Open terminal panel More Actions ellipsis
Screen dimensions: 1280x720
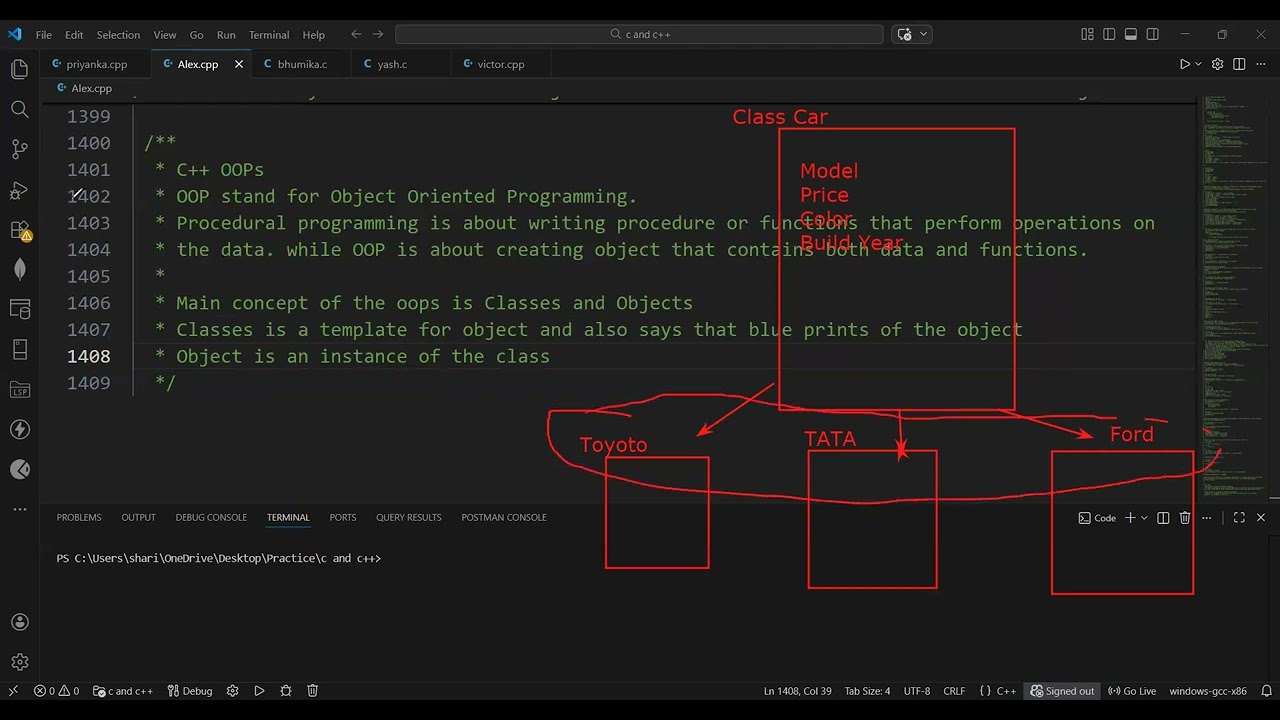click(x=1207, y=517)
